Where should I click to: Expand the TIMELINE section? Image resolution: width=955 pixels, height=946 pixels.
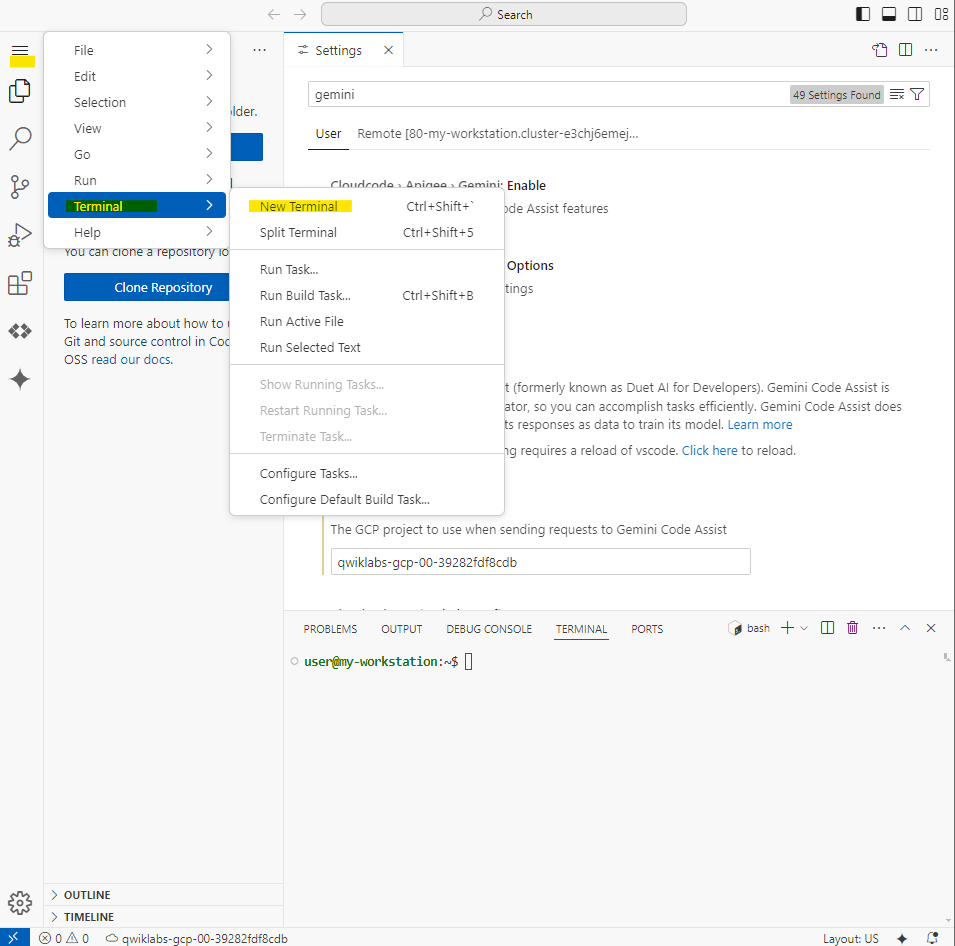[163, 917]
